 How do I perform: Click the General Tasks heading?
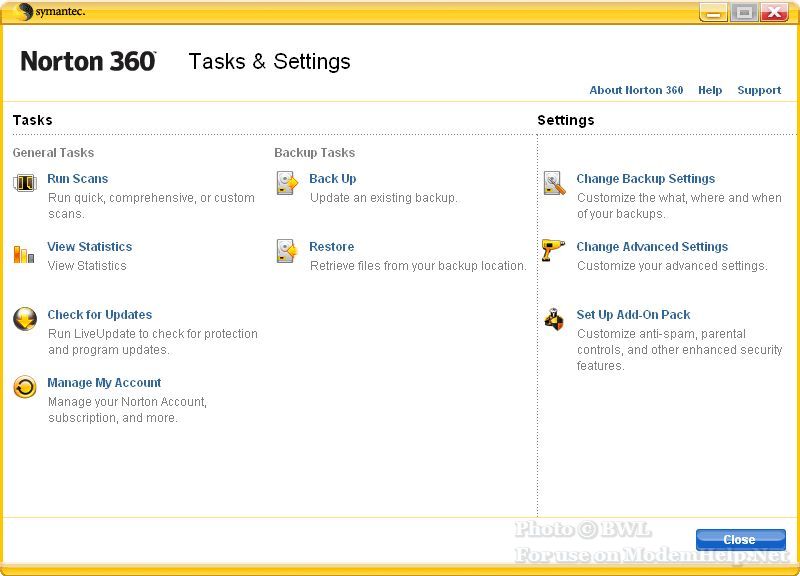click(x=54, y=153)
